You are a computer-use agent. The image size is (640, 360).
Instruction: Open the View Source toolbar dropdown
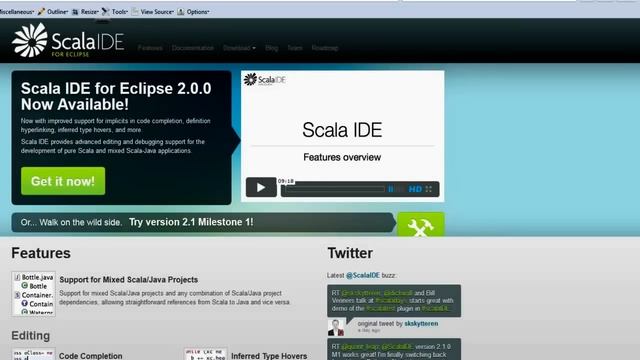point(157,12)
